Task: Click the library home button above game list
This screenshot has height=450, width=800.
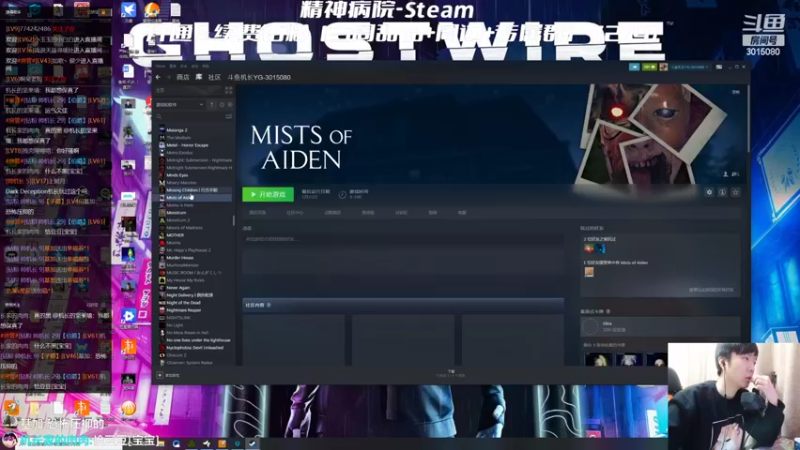Action: click(189, 90)
